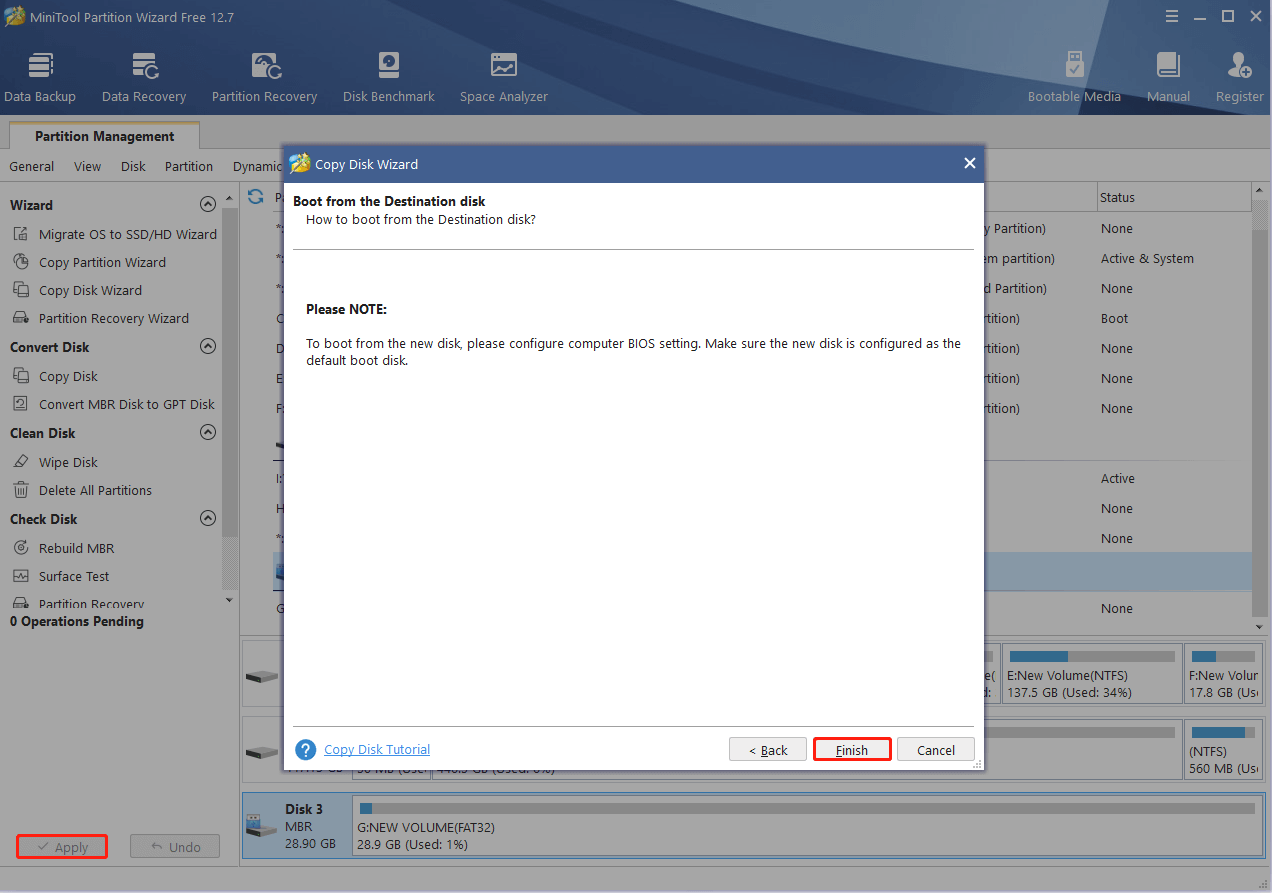Choose Convert MBR Disk to GPT Disk
This screenshot has height=893, width=1272.
[x=114, y=404]
